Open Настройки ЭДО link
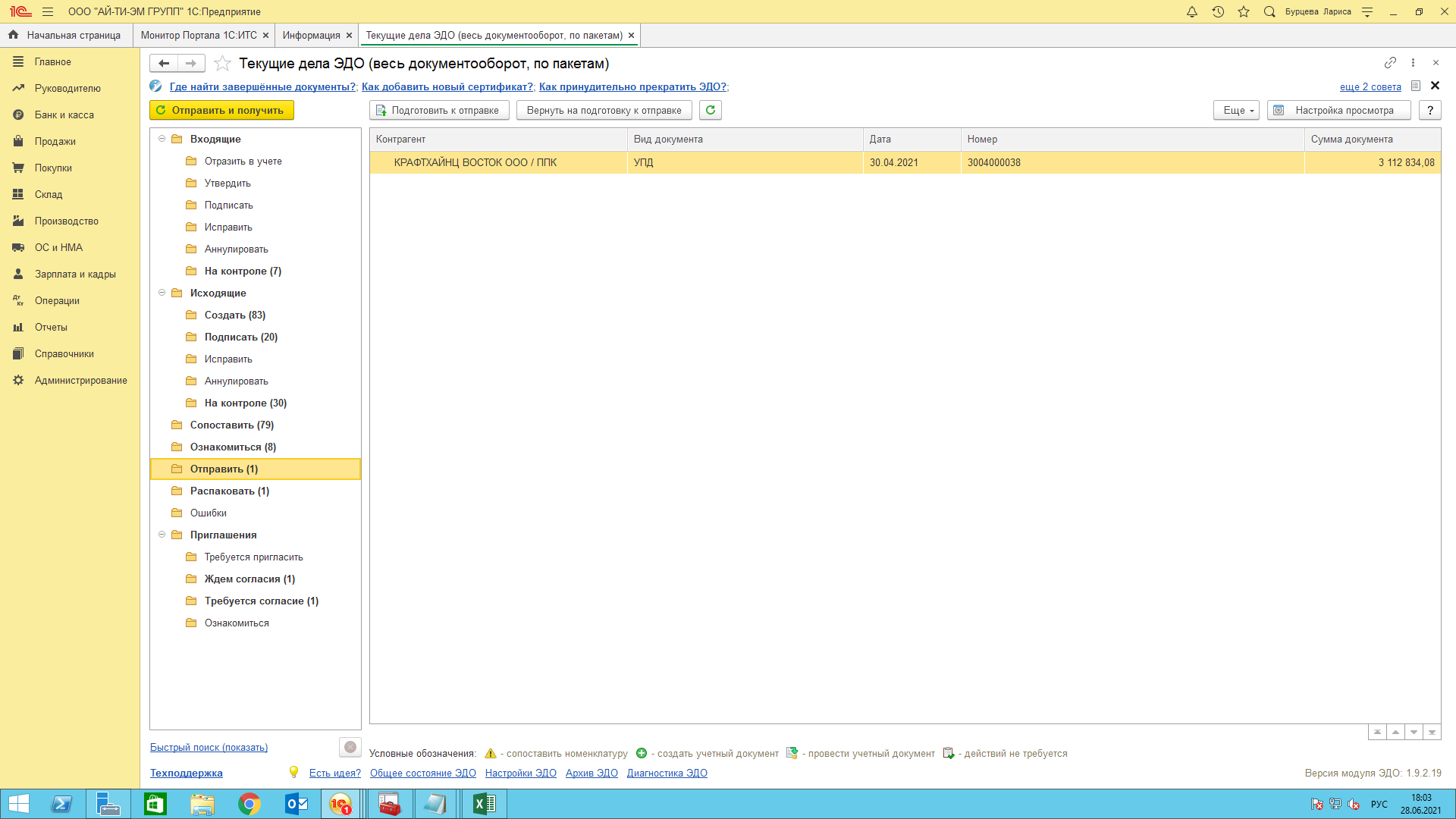The width and height of the screenshot is (1456, 819). (x=520, y=773)
